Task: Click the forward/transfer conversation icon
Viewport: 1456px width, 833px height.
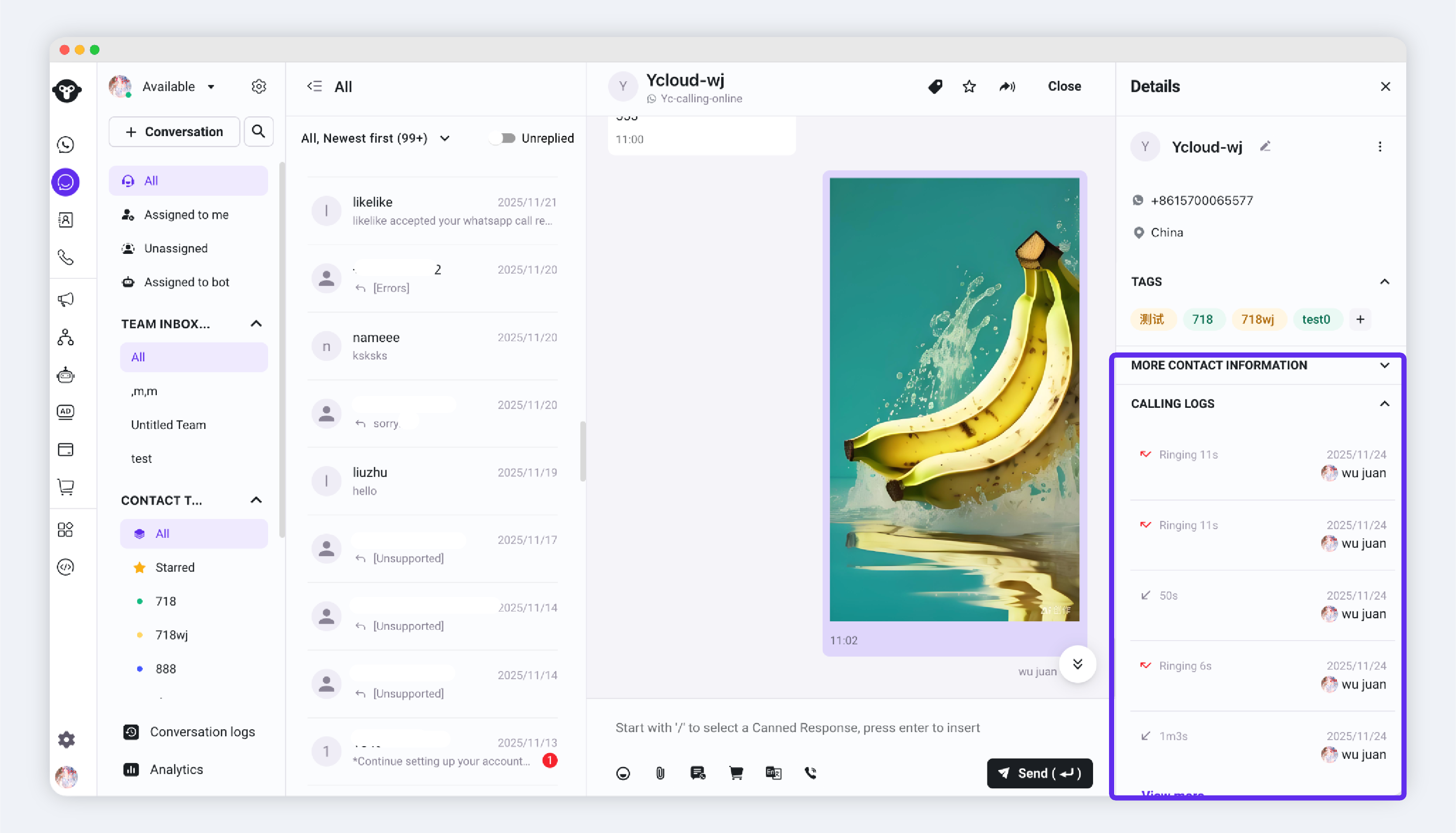Action: (1007, 86)
